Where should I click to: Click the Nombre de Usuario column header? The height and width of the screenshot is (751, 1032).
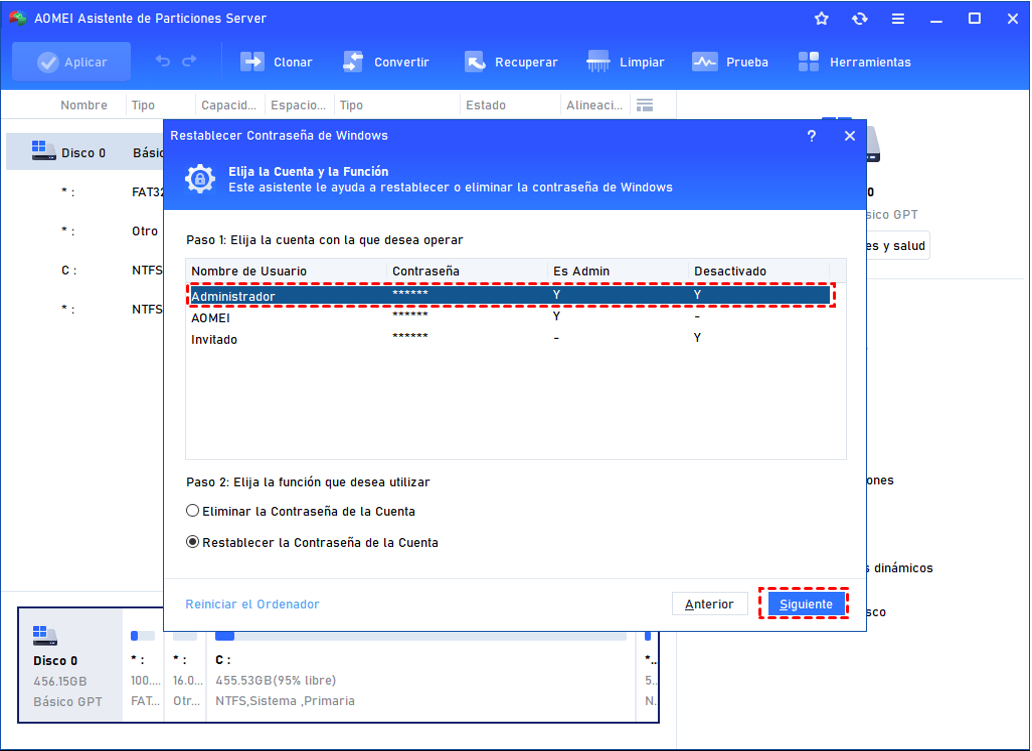pyautogui.click(x=287, y=271)
